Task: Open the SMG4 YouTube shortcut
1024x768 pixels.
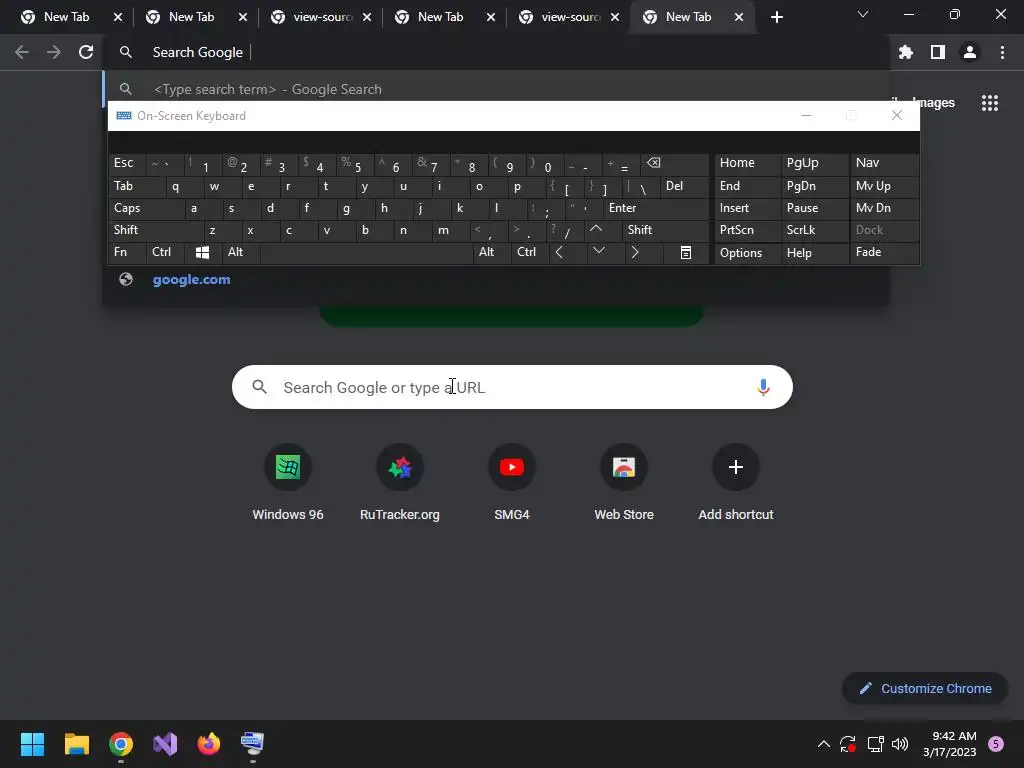Action: click(x=511, y=483)
